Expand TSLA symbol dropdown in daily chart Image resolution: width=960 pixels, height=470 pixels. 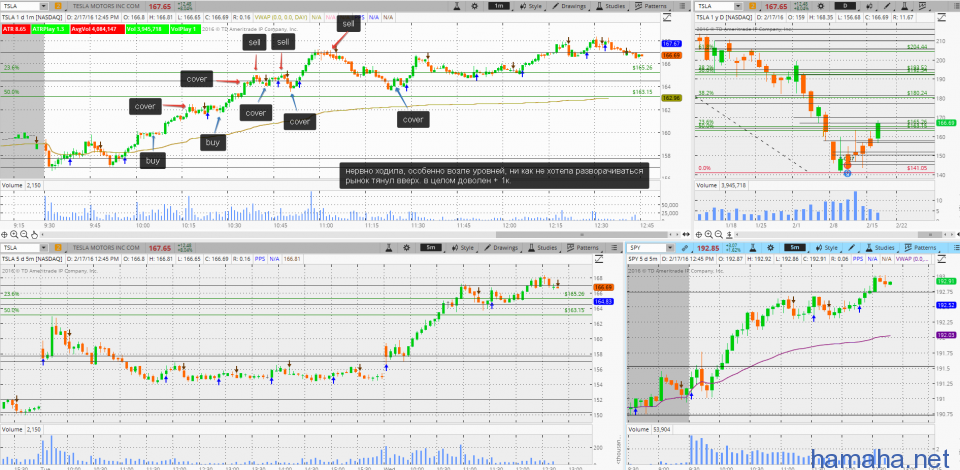(x=738, y=6)
